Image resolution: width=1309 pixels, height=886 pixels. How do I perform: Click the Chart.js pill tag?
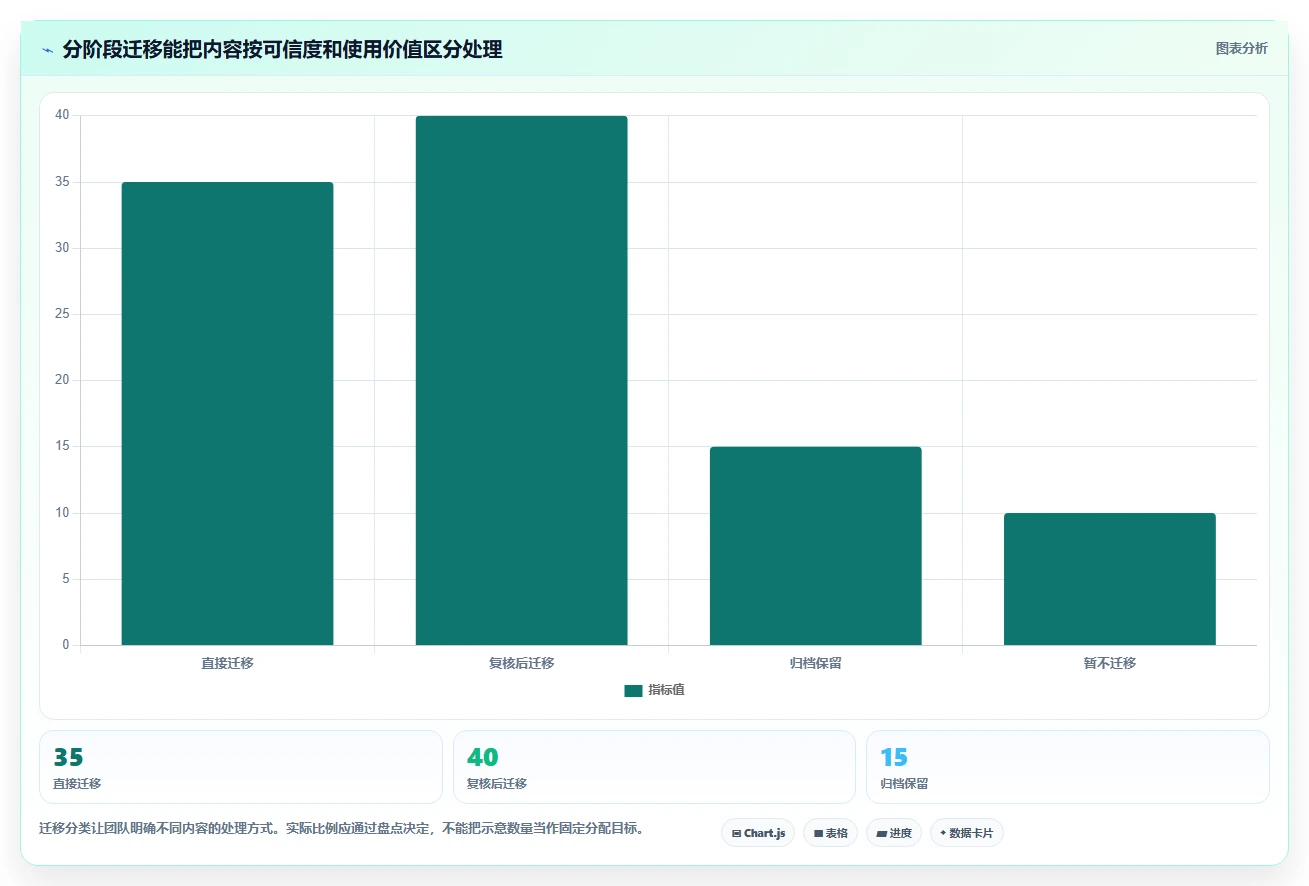click(758, 833)
